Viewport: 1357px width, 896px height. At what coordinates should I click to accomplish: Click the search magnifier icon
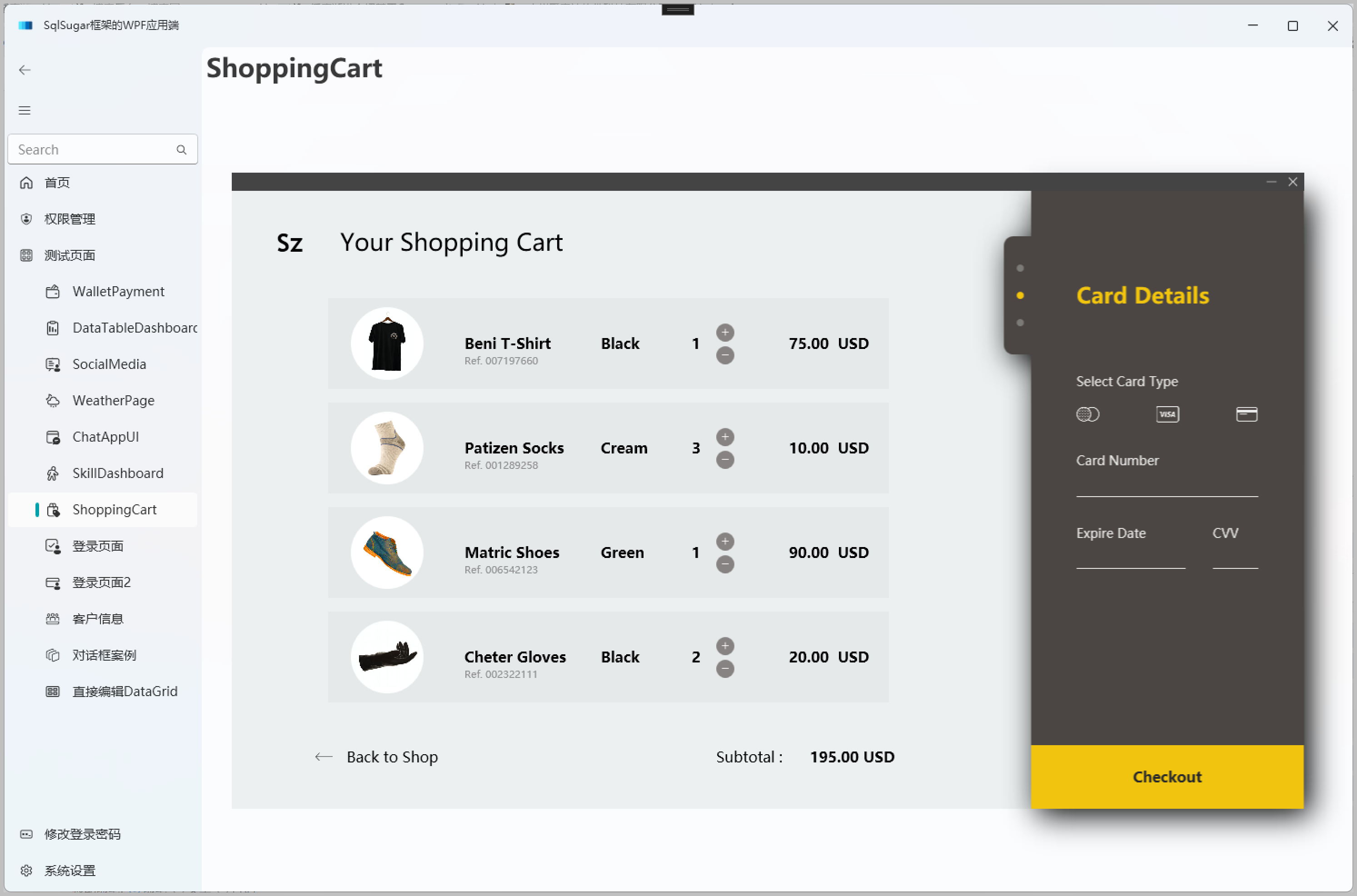coord(182,150)
